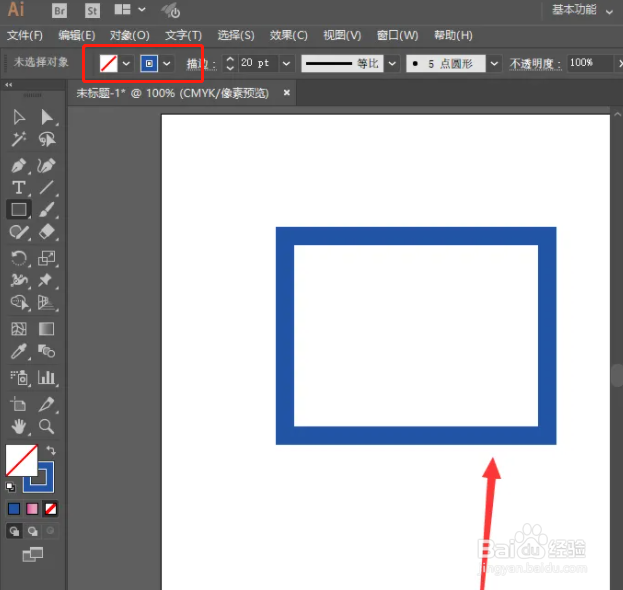Expand the fill color dropdown arrow
This screenshot has width=623, height=590.
(x=126, y=64)
